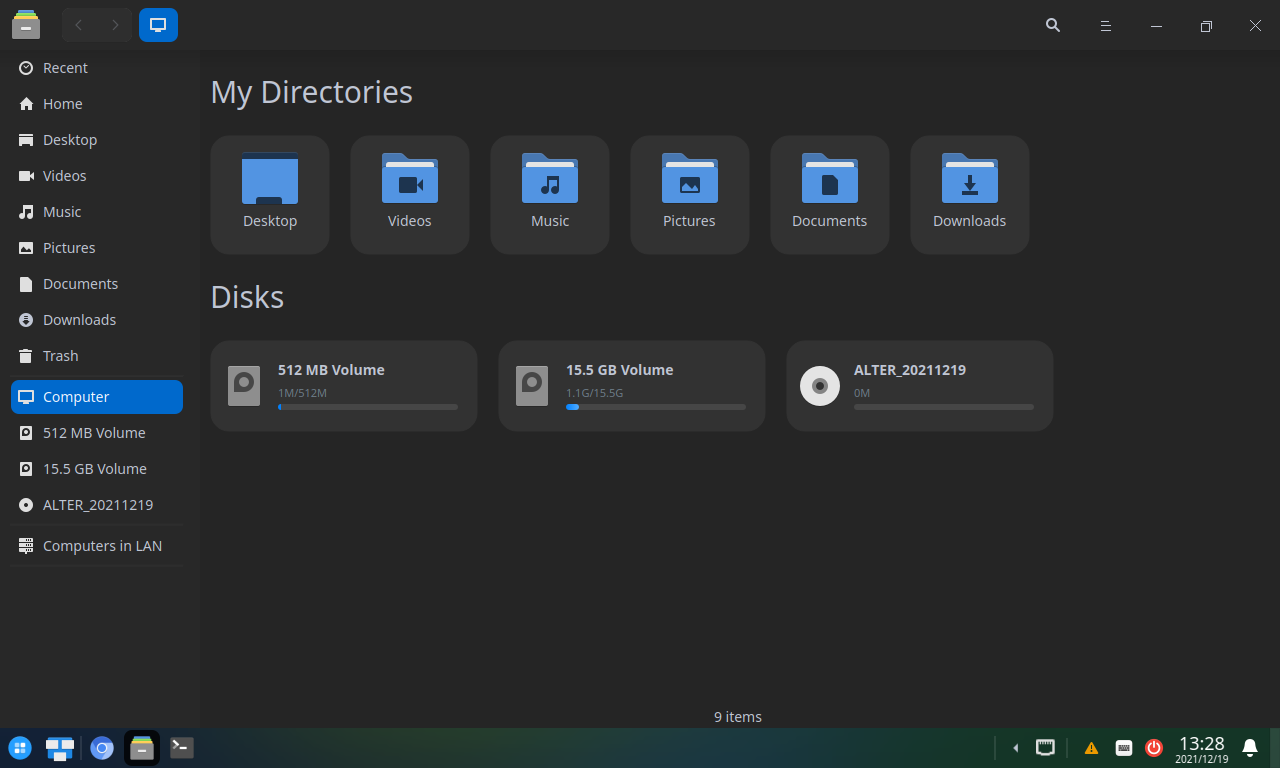Click the network tray icon
The image size is (1280, 768).
1045,747
